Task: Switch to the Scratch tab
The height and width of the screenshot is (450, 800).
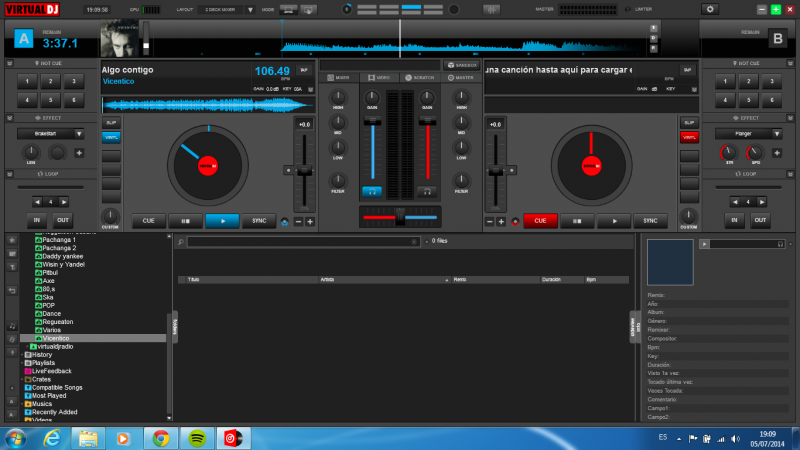Action: (x=419, y=78)
